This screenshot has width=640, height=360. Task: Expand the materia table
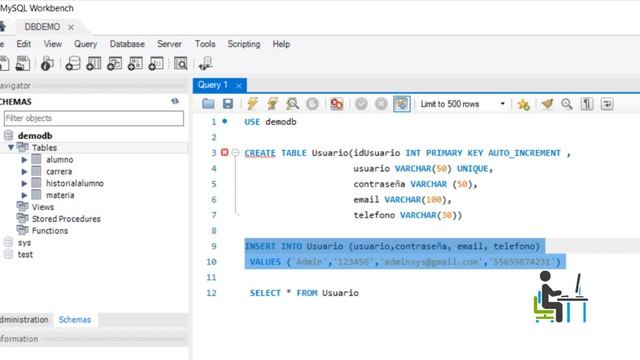pyautogui.click(x=24, y=195)
